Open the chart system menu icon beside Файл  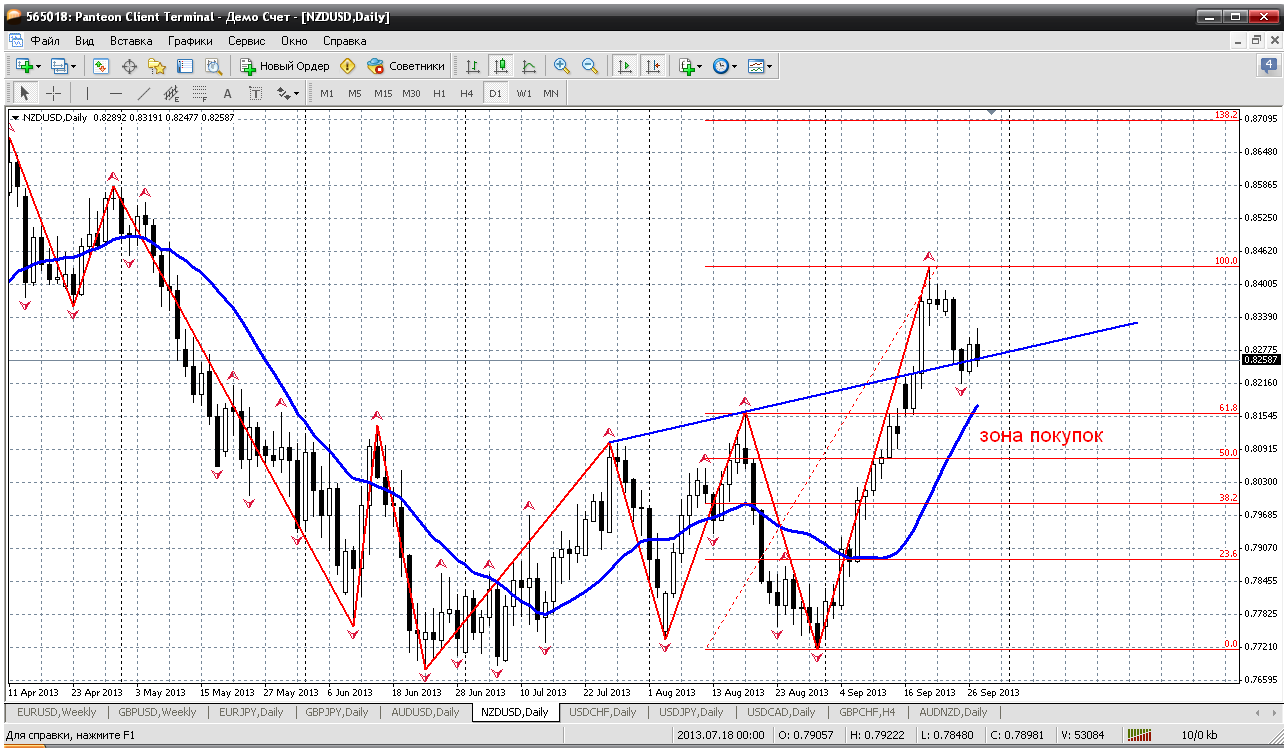[x=15, y=41]
